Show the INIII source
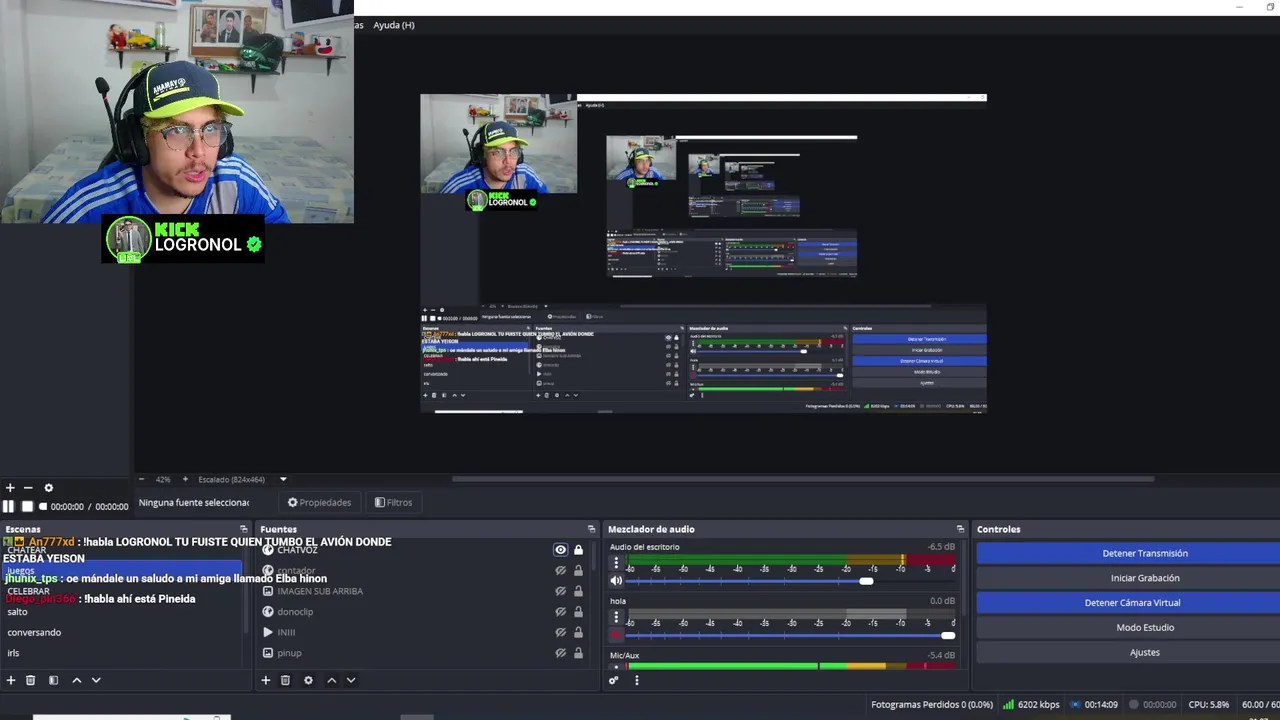Image resolution: width=1280 pixels, height=720 pixels. pos(560,632)
